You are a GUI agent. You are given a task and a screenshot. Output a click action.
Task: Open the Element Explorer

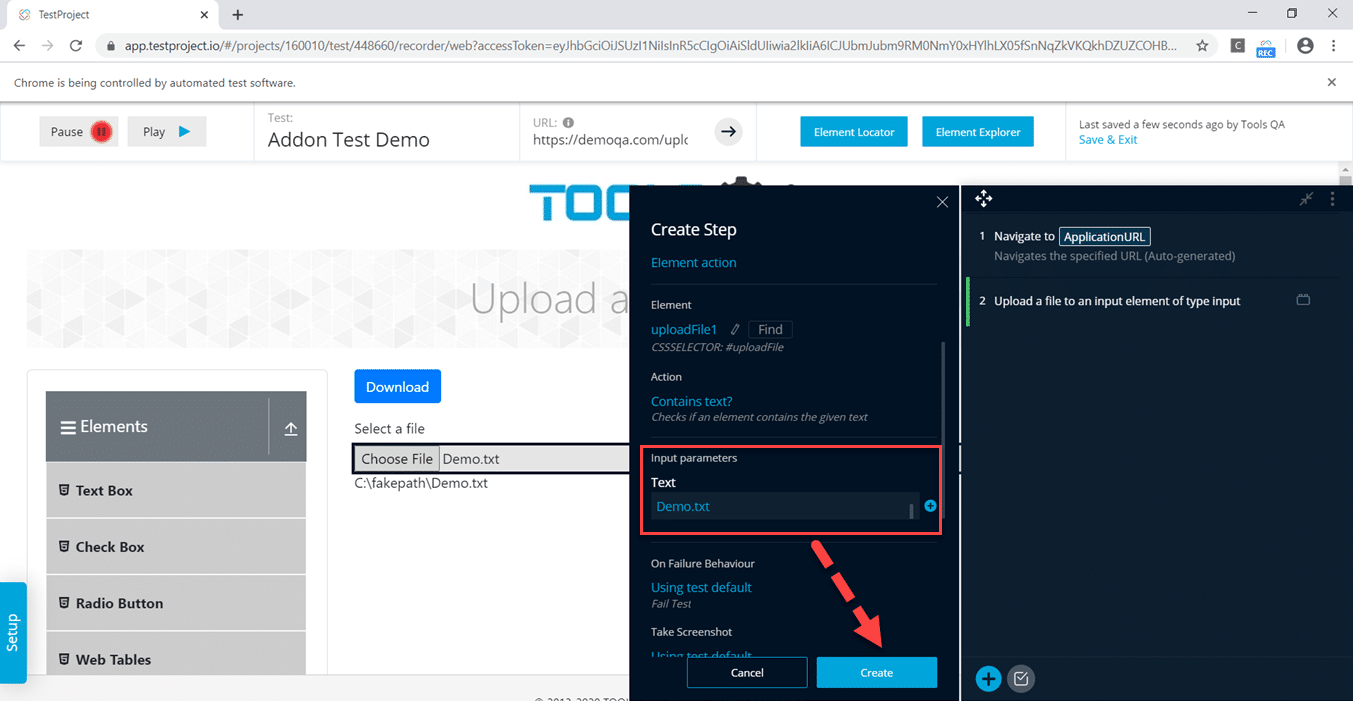coord(978,132)
